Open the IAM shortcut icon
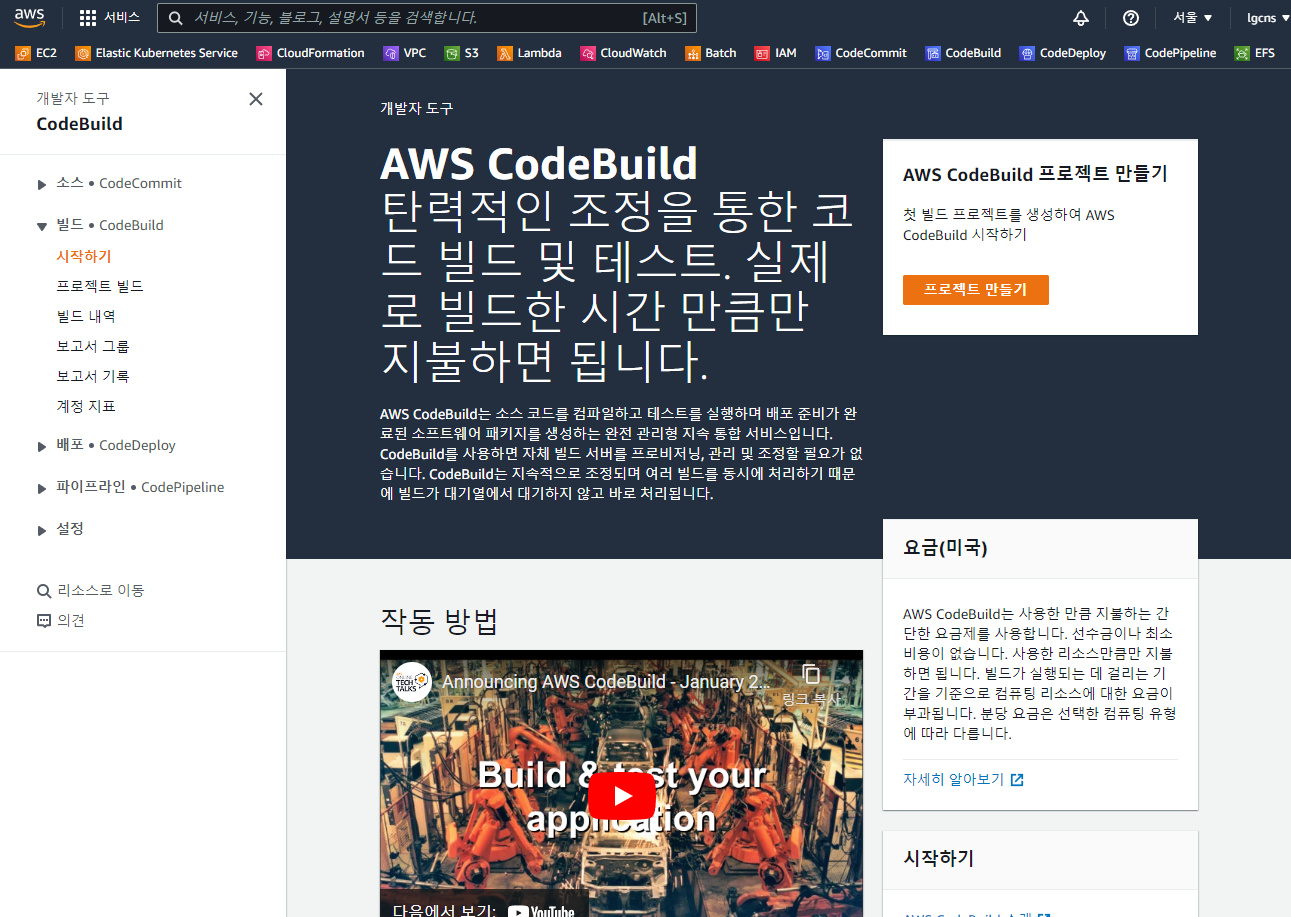This screenshot has height=917, width=1291. 762,53
